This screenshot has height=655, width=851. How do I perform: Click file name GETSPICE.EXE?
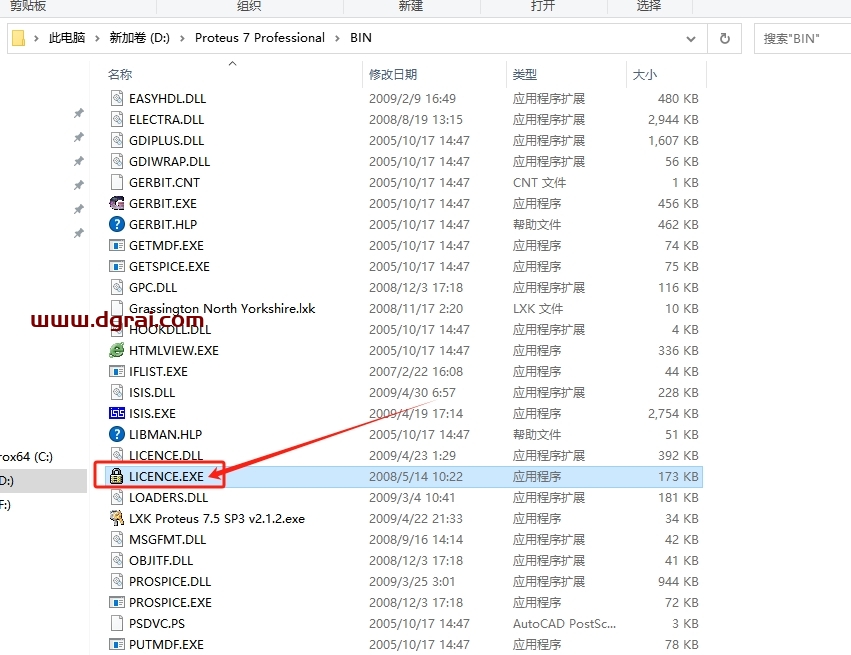point(169,266)
